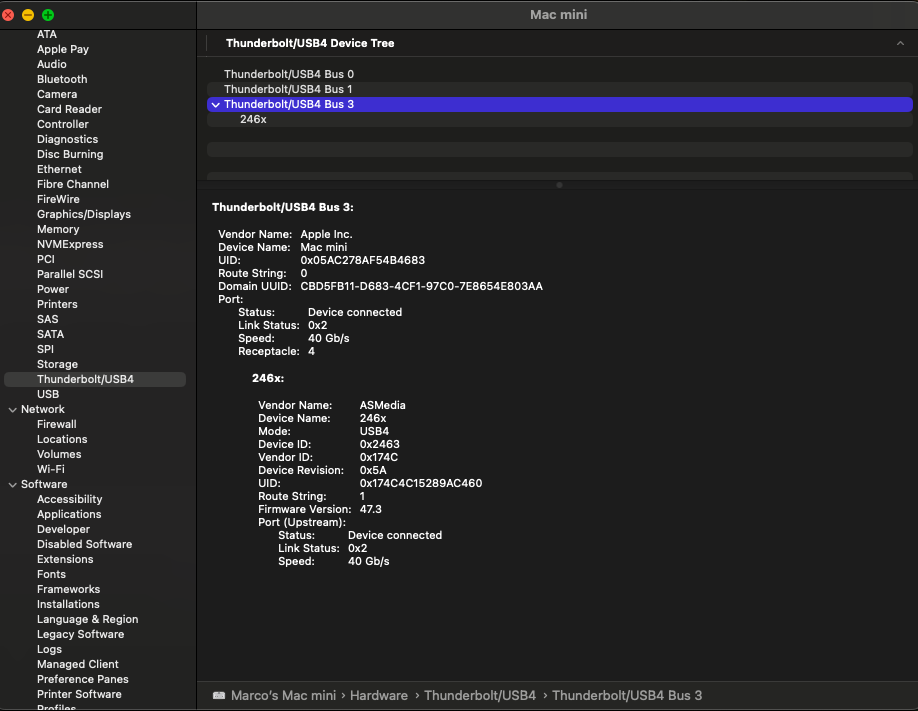Select Fonts under Software
The width and height of the screenshot is (918, 711).
tap(51, 574)
